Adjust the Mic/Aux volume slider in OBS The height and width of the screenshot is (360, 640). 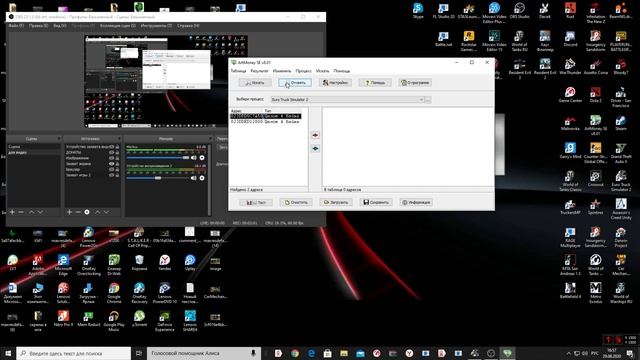(158, 158)
